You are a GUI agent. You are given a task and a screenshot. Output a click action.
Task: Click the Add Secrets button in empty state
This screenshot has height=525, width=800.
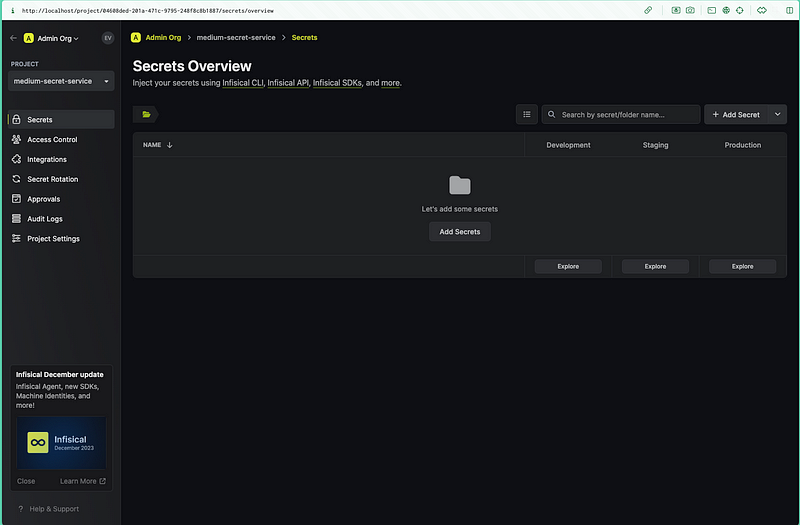(x=460, y=232)
